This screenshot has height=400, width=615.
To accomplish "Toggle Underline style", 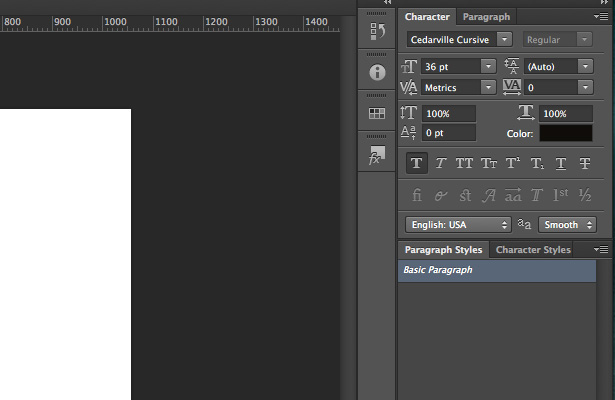I will pyautogui.click(x=561, y=164).
